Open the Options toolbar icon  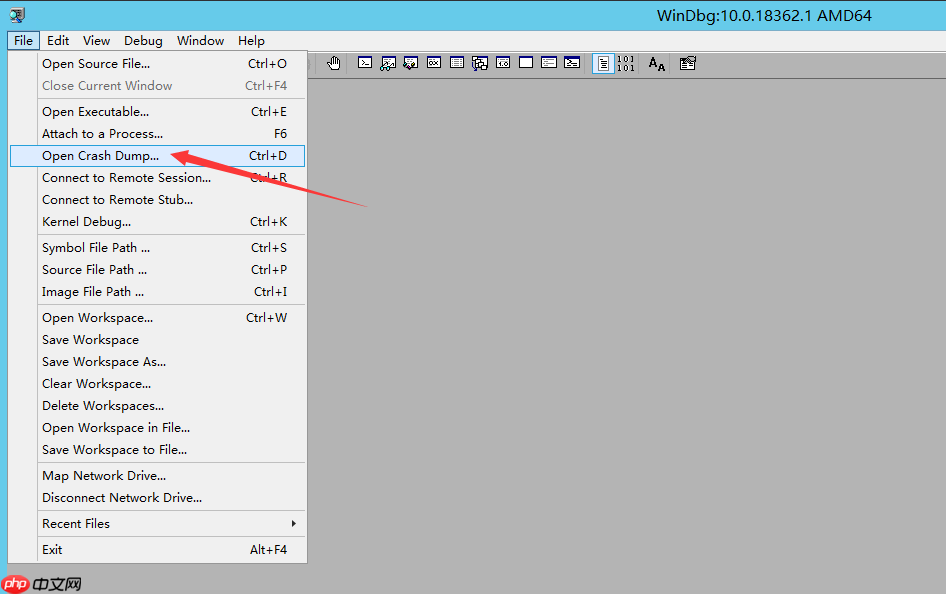[x=688, y=63]
